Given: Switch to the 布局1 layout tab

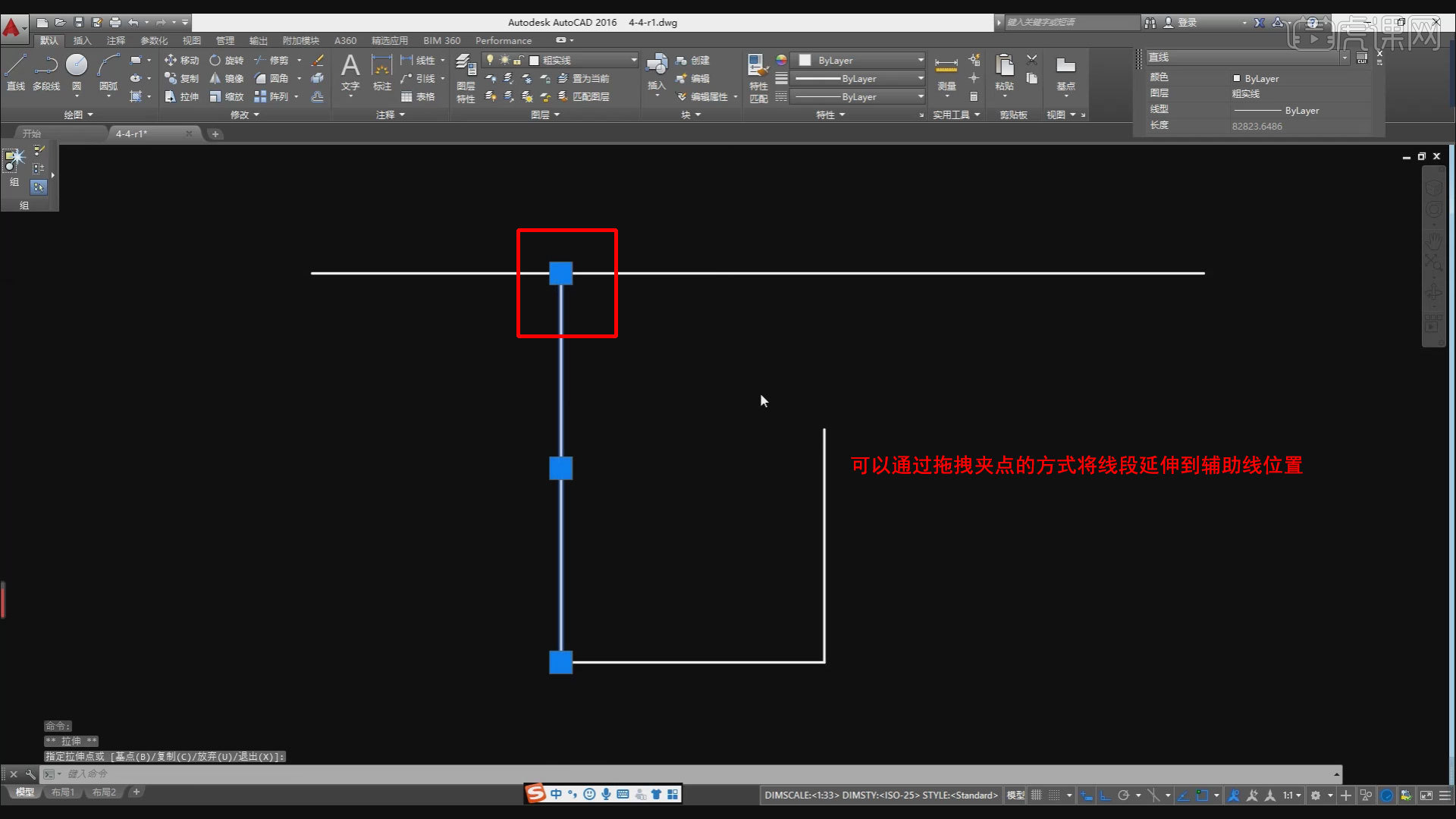Looking at the screenshot, I should [x=63, y=792].
